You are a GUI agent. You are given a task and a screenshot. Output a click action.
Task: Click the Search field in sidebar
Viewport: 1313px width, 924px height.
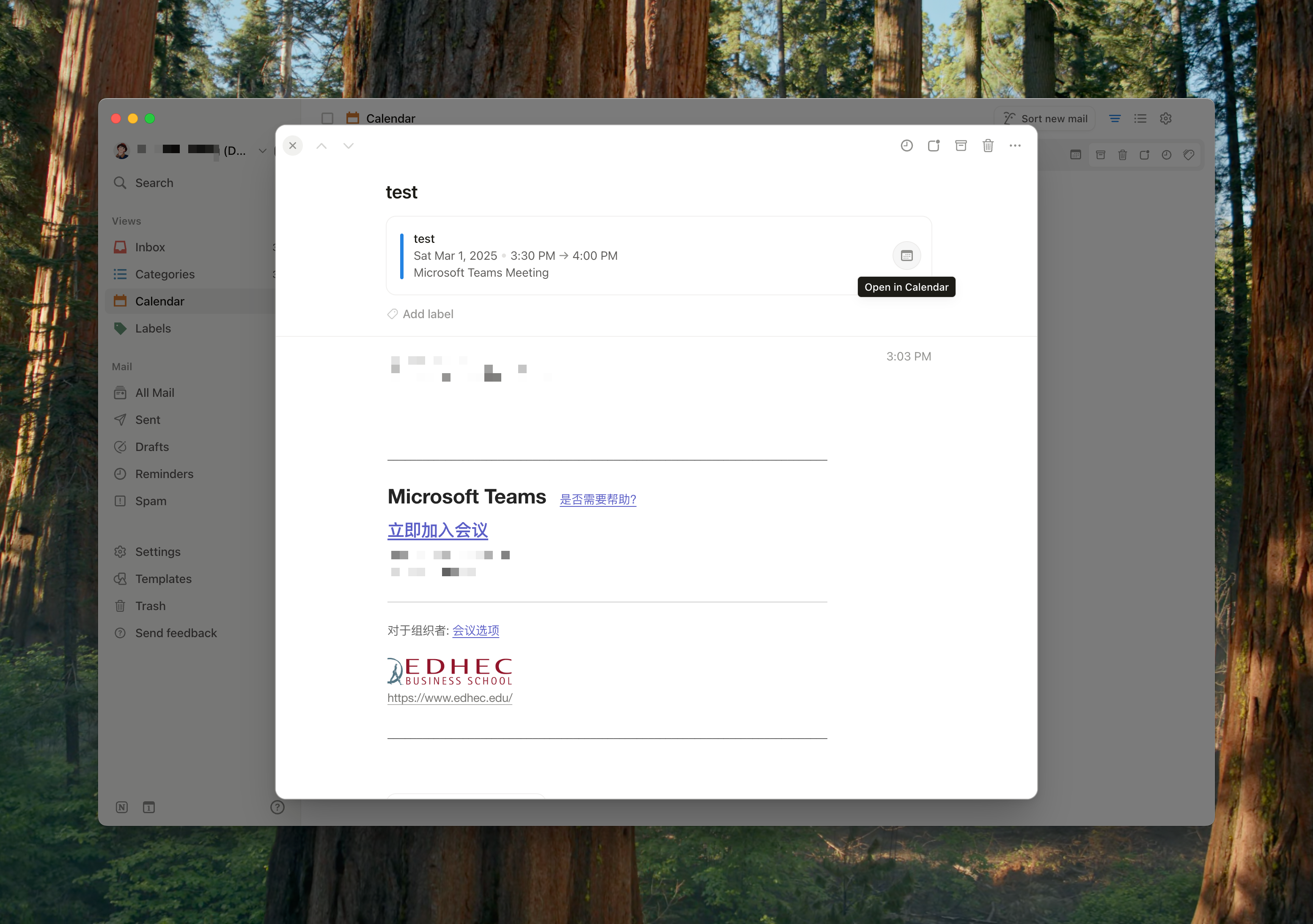[x=154, y=183]
